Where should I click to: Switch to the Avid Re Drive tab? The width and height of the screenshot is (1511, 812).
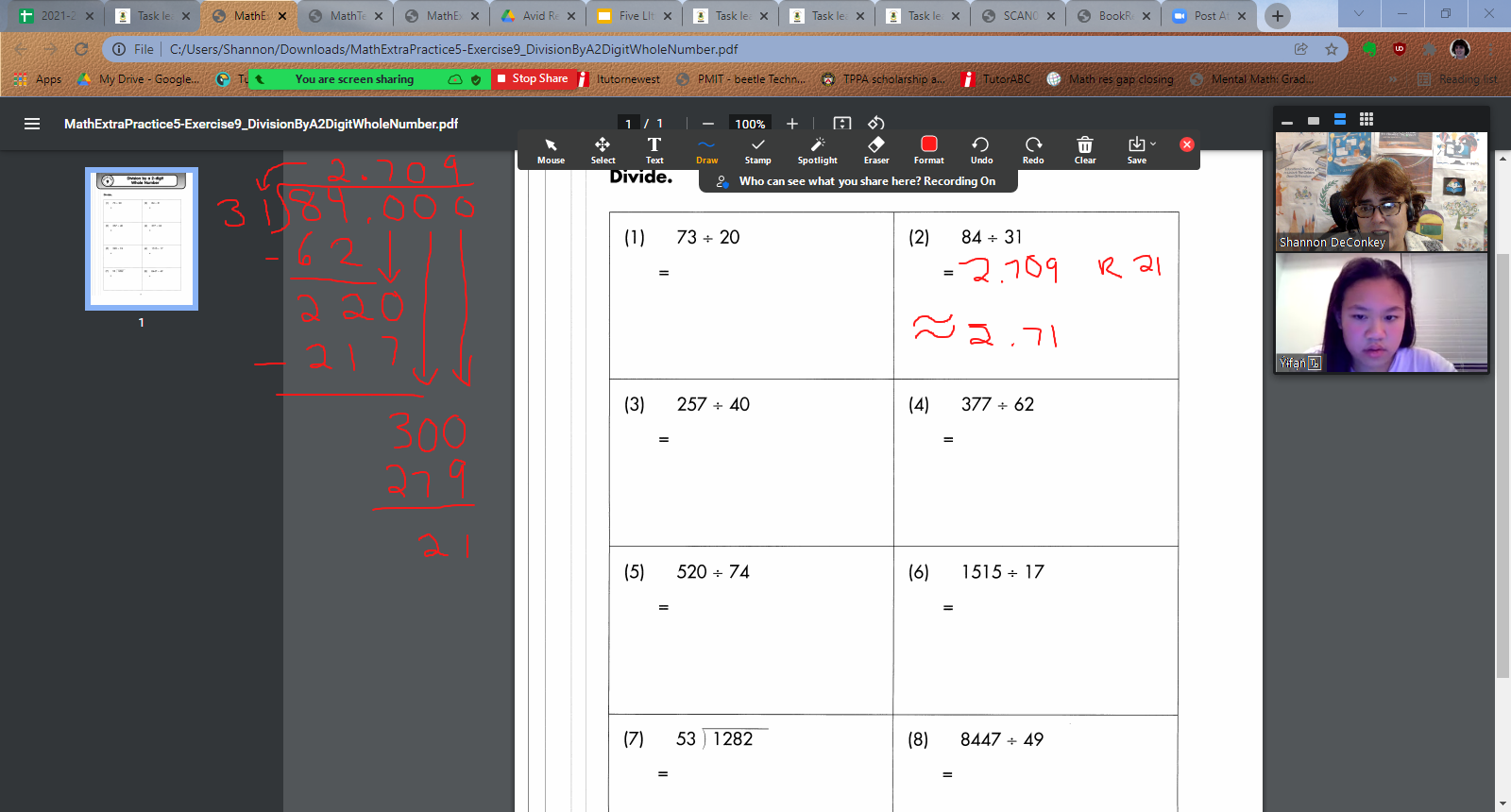tap(538, 16)
